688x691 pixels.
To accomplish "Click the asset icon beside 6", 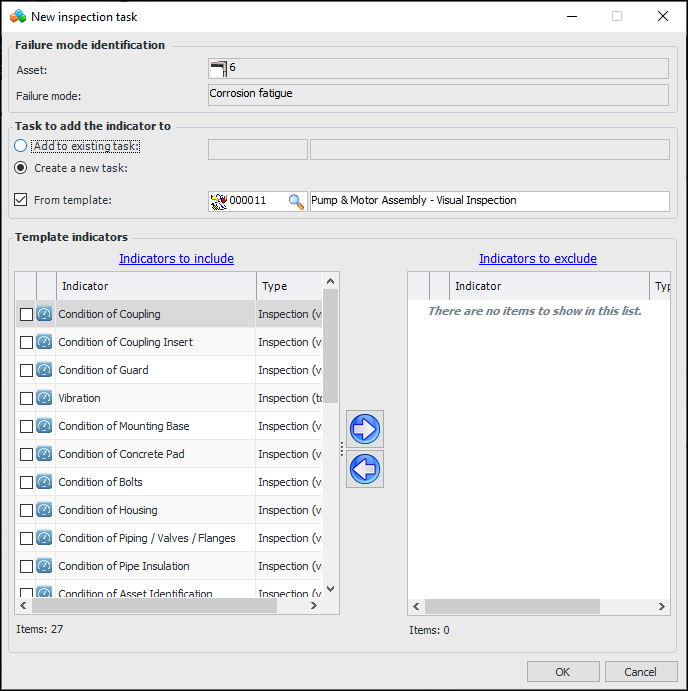I will [x=219, y=69].
